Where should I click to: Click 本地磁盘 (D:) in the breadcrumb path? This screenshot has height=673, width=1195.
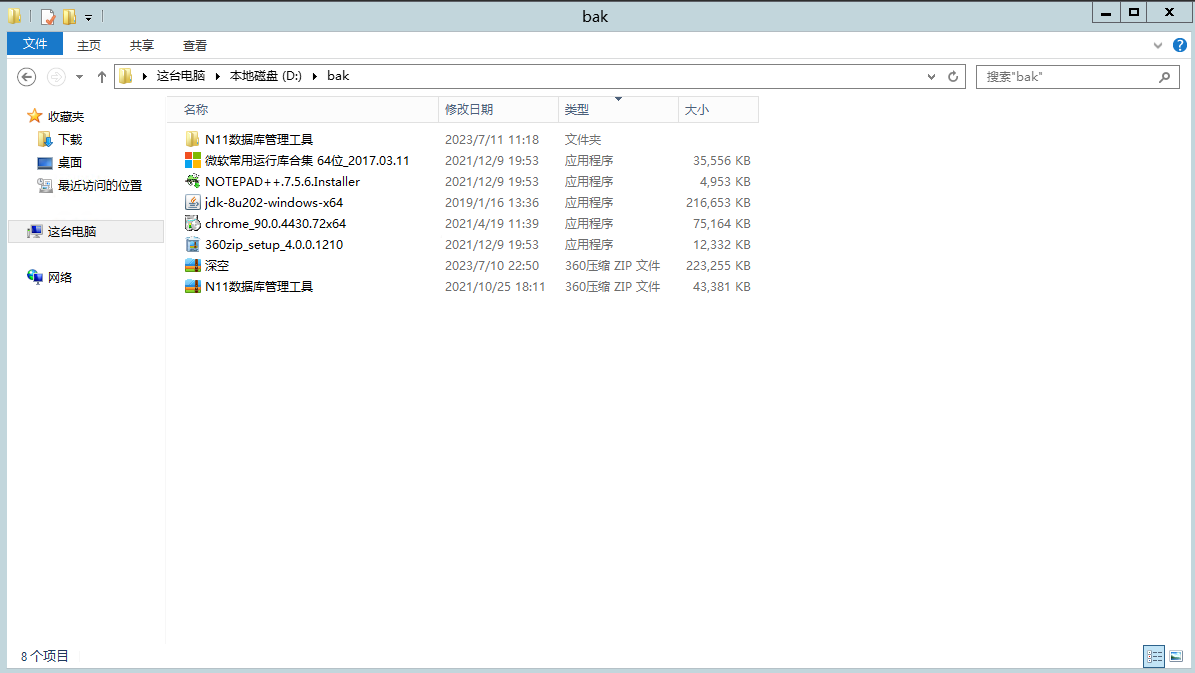click(265, 76)
